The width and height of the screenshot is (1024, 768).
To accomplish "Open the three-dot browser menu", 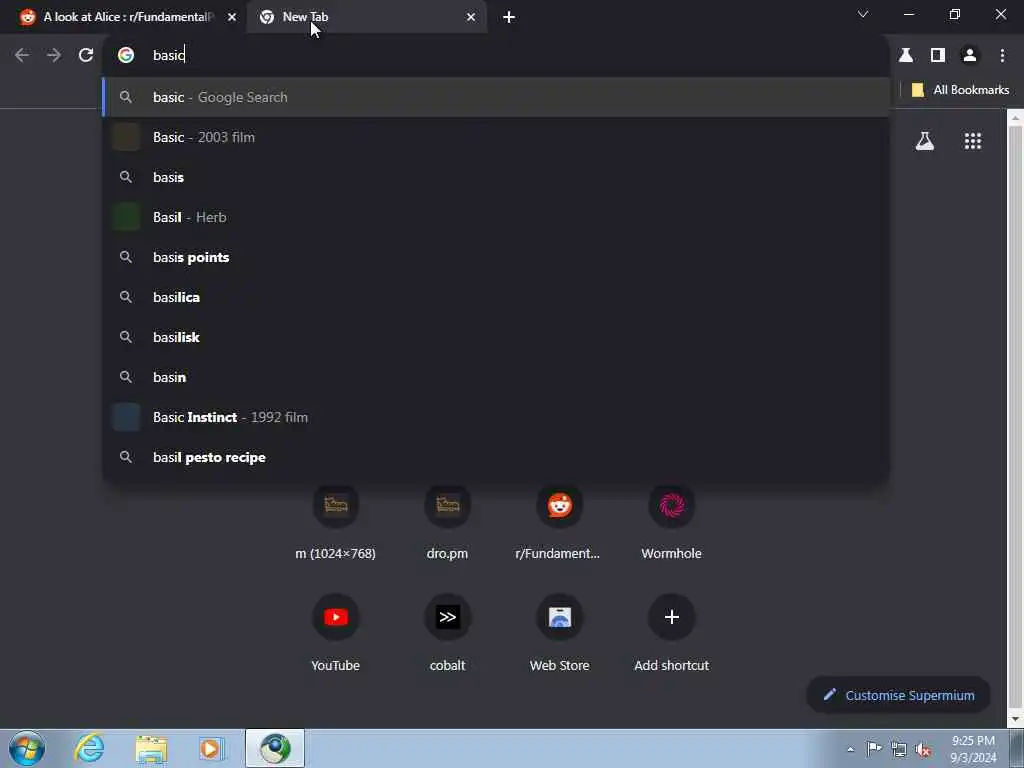I will click(1002, 56).
